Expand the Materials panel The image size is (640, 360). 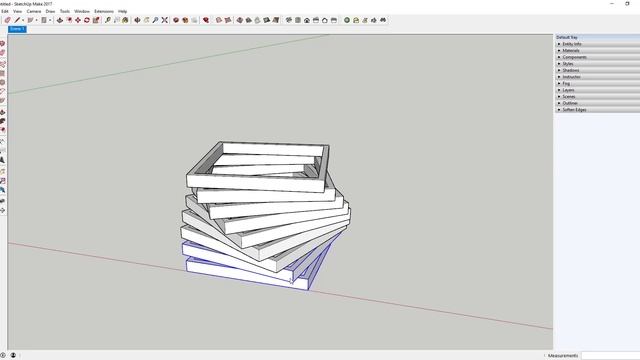597,50
